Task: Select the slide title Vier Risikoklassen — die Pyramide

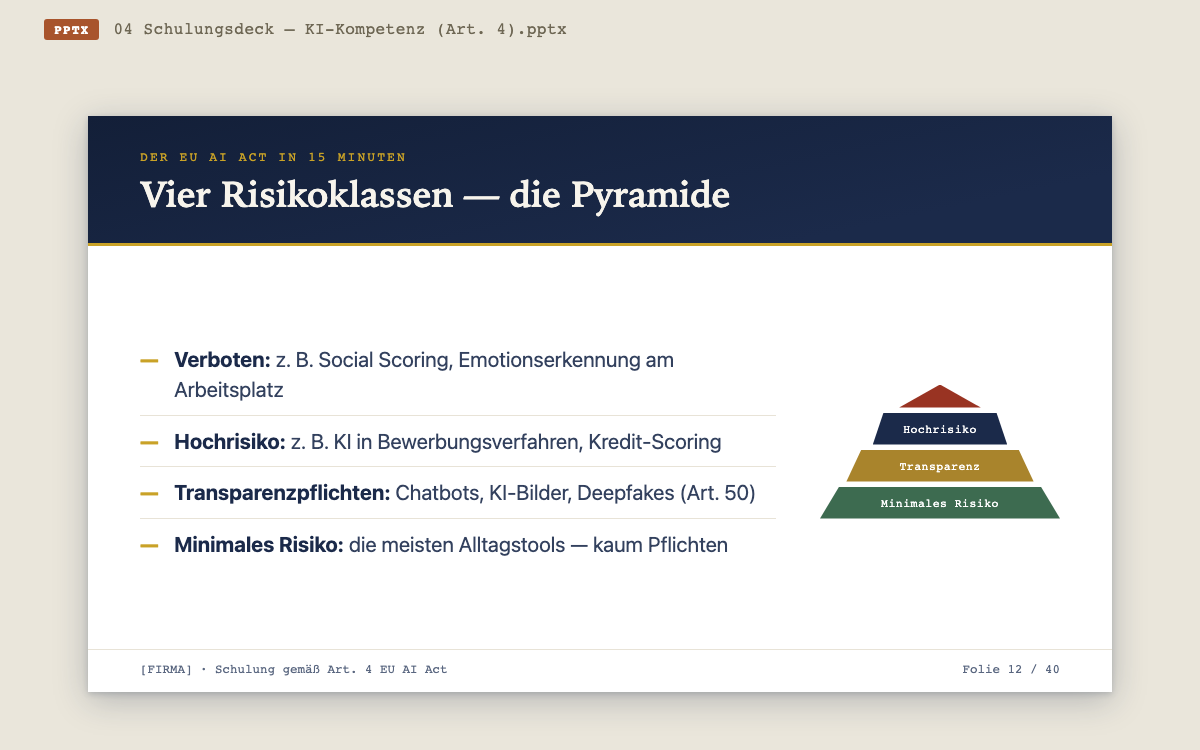Action: click(x=435, y=194)
